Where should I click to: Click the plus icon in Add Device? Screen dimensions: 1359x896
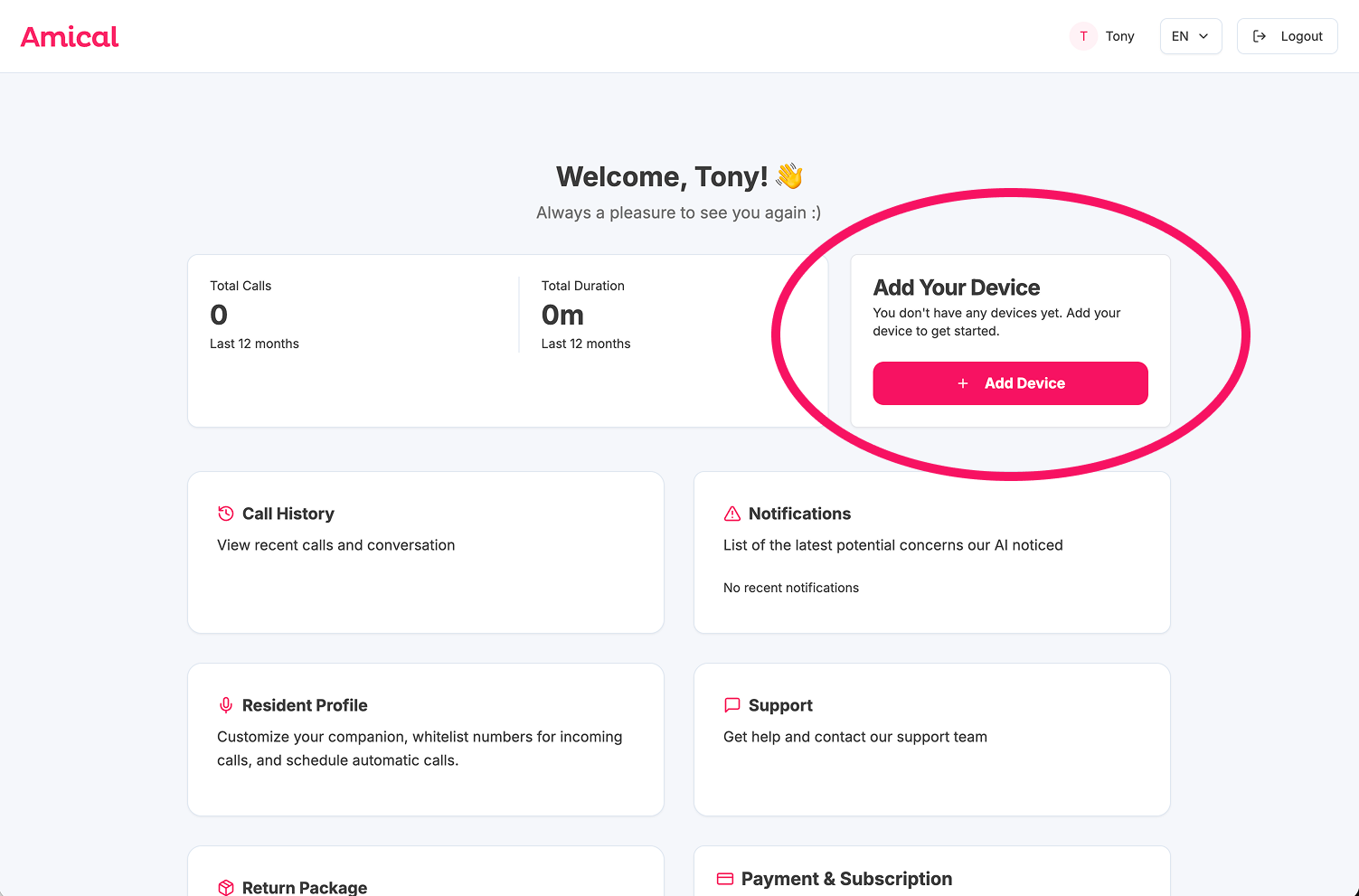tap(963, 383)
